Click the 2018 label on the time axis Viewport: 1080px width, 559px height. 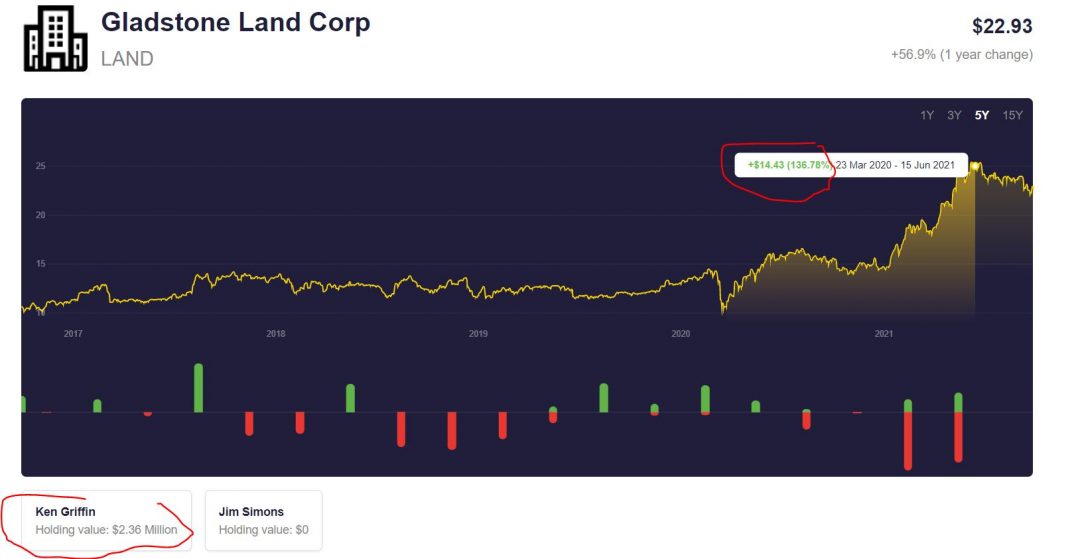coord(275,334)
